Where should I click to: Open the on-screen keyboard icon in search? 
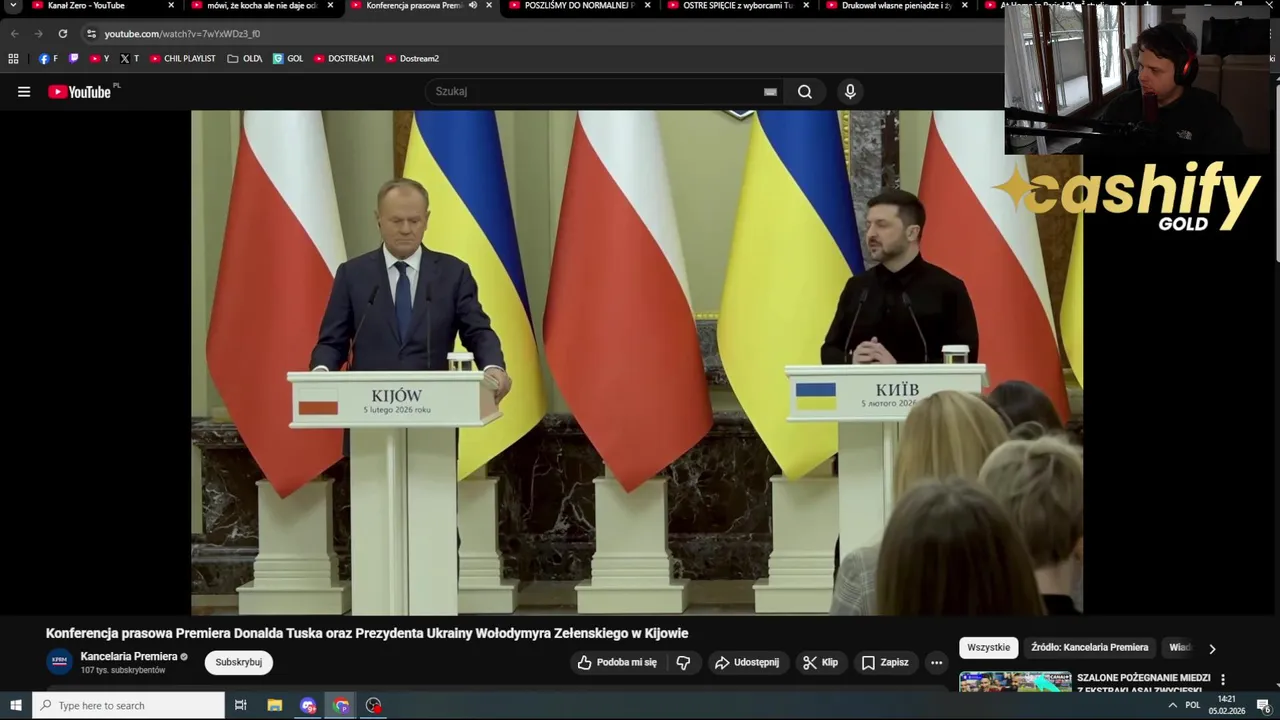point(770,92)
